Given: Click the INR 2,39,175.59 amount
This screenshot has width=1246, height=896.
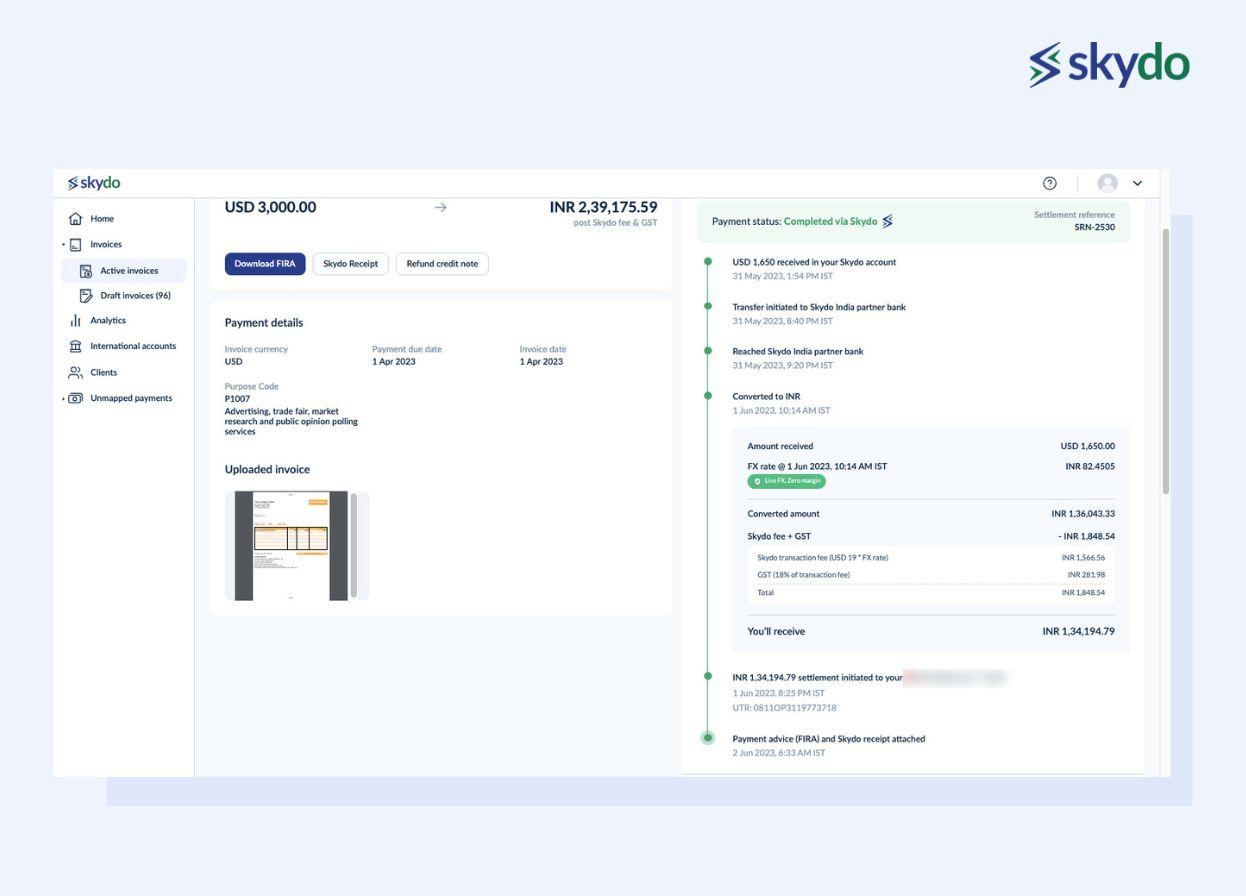Looking at the screenshot, I should tap(603, 207).
